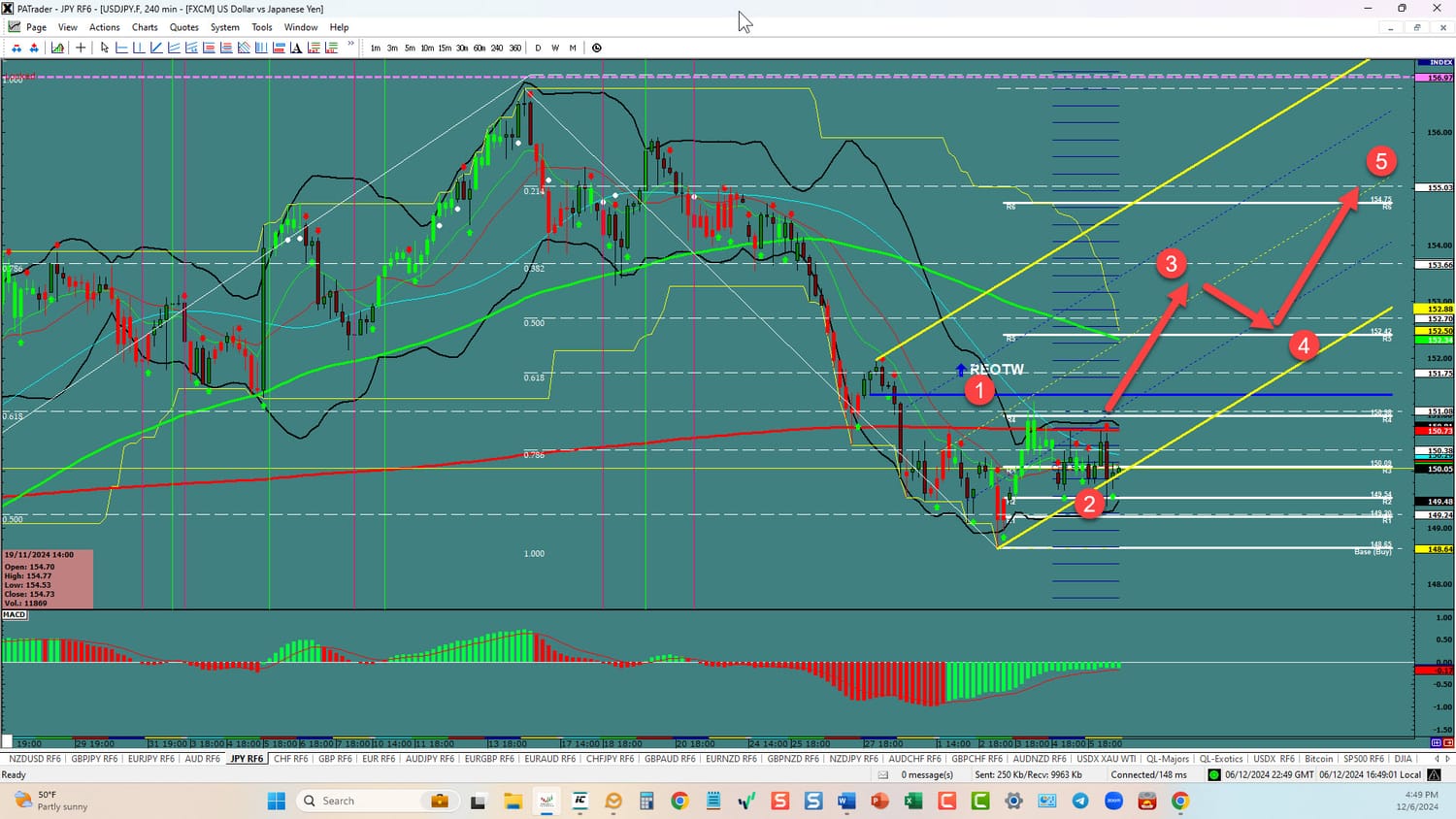
Task: Pick the trend line drawing tool
Action: (x=156, y=48)
